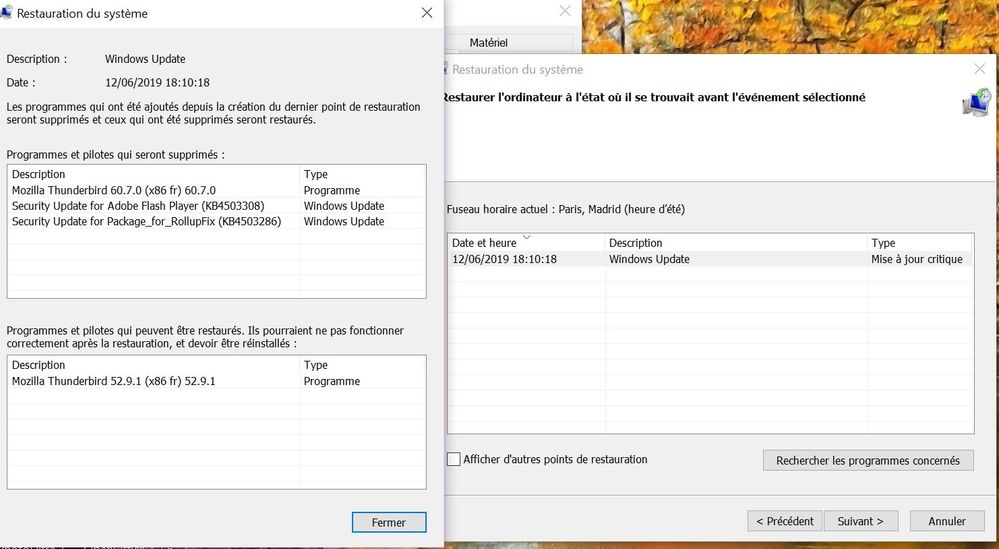The height and width of the screenshot is (549, 999).
Task: Click computer restore icon in wizard header
Action: coord(977,103)
